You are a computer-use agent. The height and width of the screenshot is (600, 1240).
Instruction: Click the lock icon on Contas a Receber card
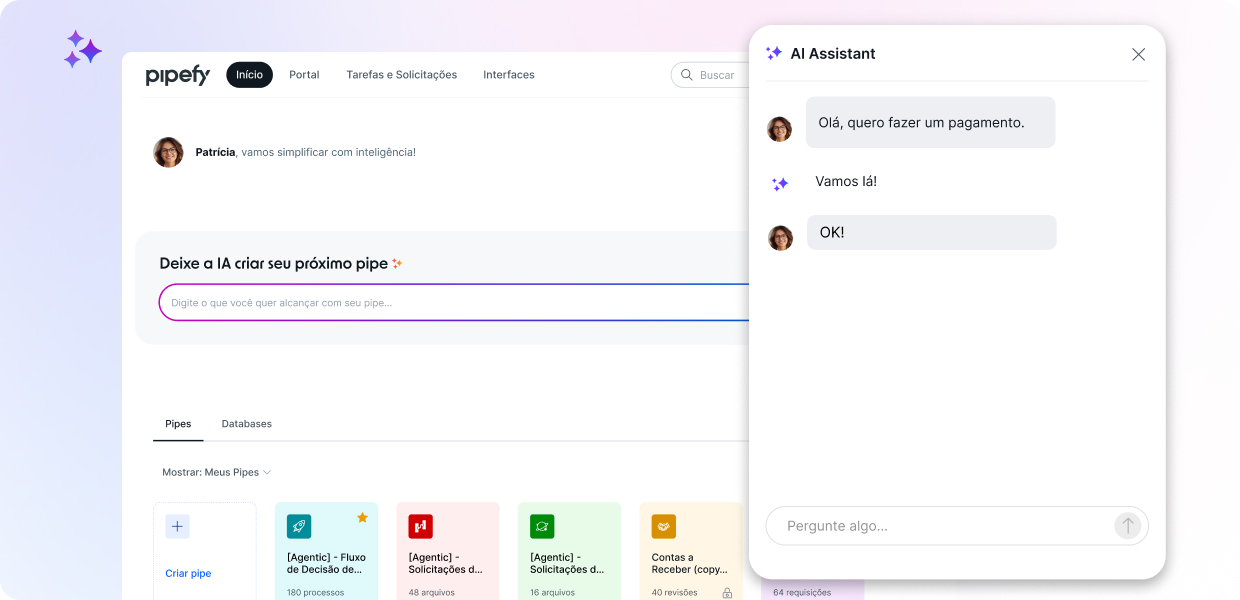click(727, 593)
